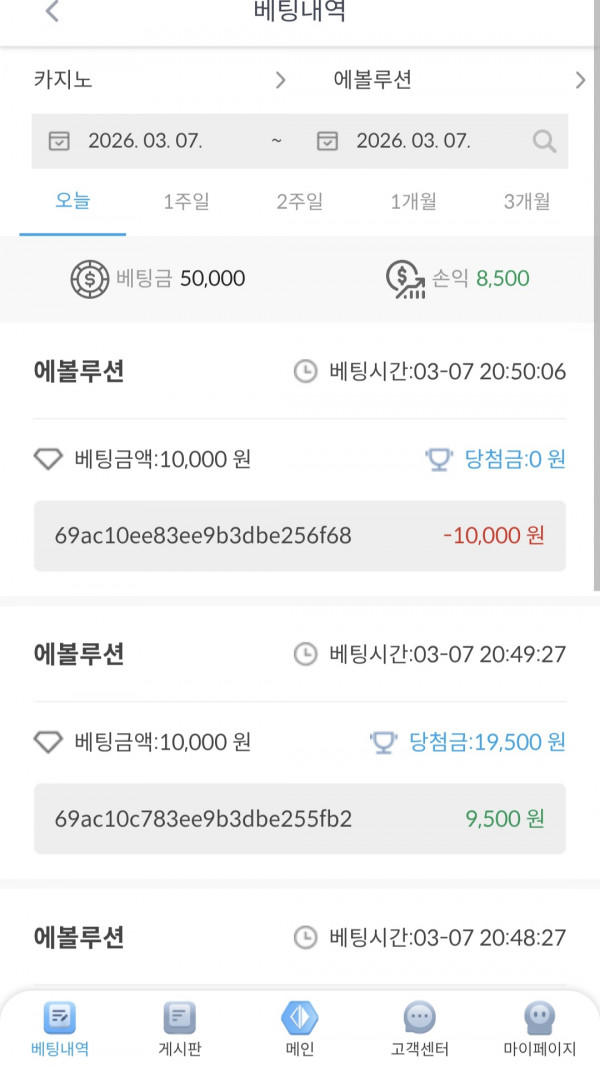Click the search magnifier icon
Viewport: 600px width, 1067px height.
(x=544, y=141)
